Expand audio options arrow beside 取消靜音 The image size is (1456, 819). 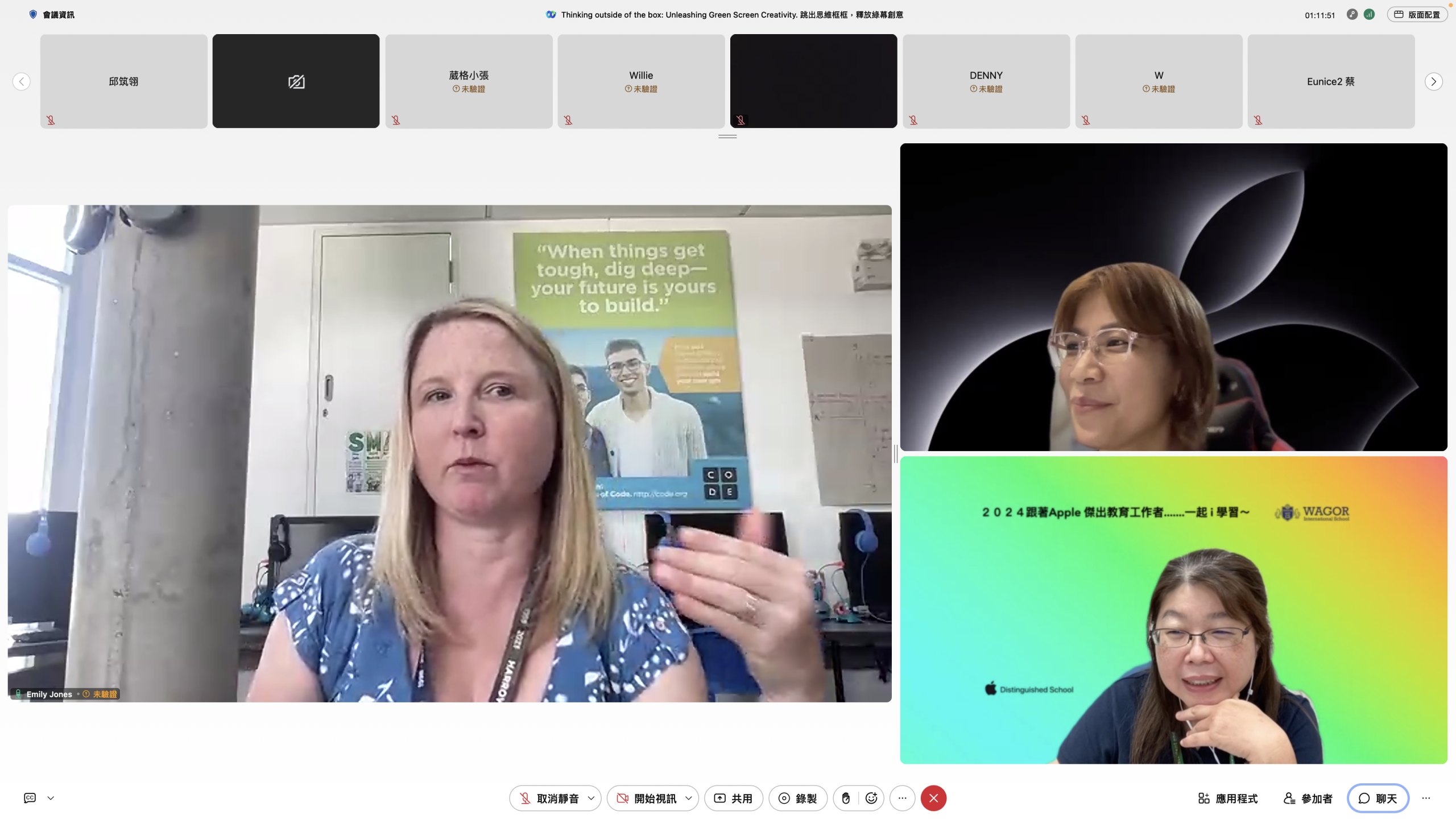tap(591, 798)
